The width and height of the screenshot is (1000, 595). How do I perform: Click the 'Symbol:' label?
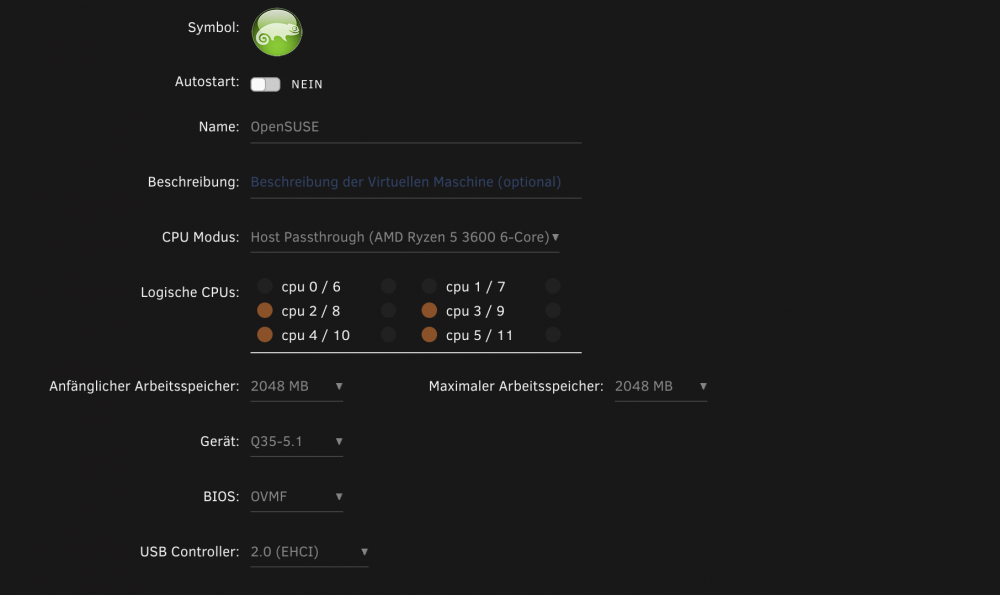213,27
